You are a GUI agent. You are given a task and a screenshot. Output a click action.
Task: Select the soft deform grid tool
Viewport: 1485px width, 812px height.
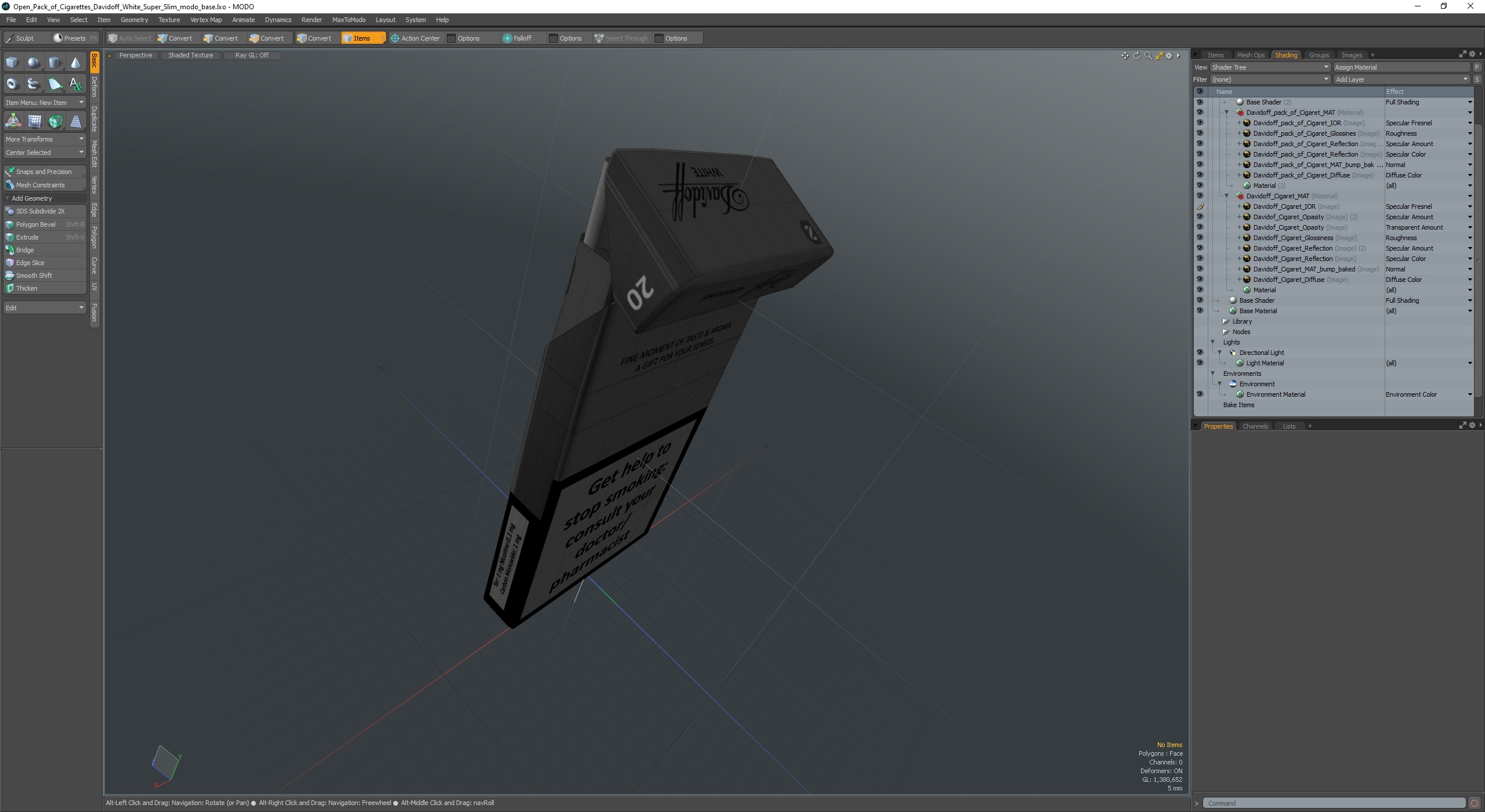(34, 121)
